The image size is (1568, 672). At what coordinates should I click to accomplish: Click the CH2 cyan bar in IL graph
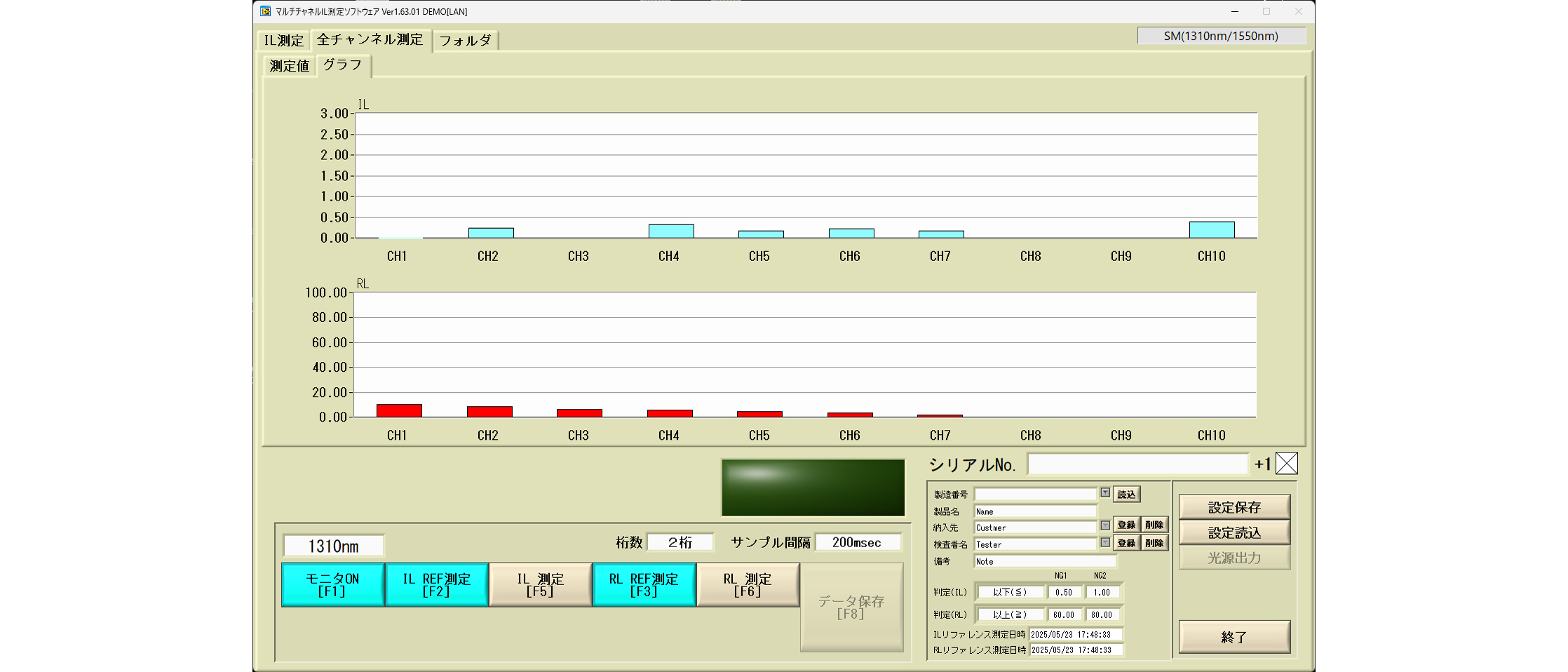[491, 233]
